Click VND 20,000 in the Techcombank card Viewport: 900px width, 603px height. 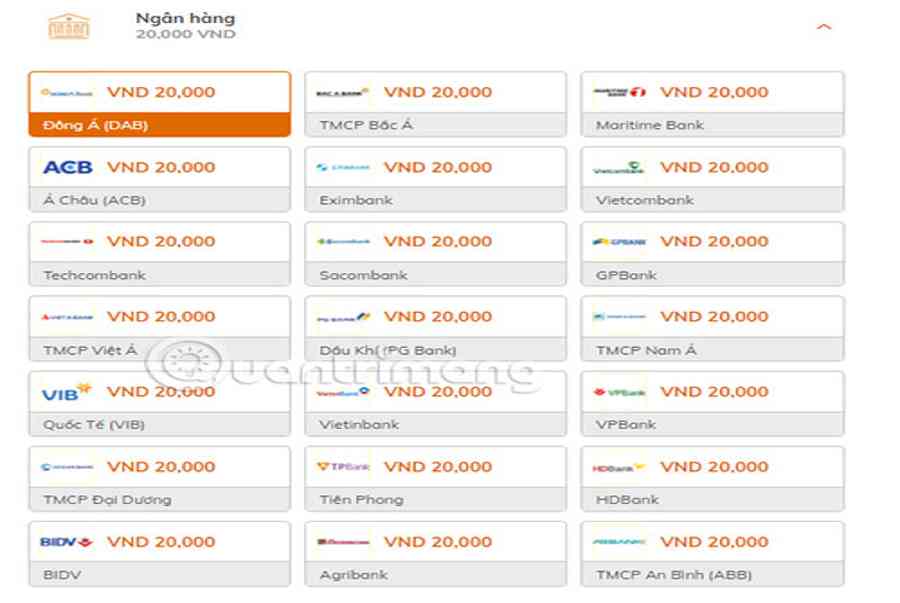click(x=161, y=242)
